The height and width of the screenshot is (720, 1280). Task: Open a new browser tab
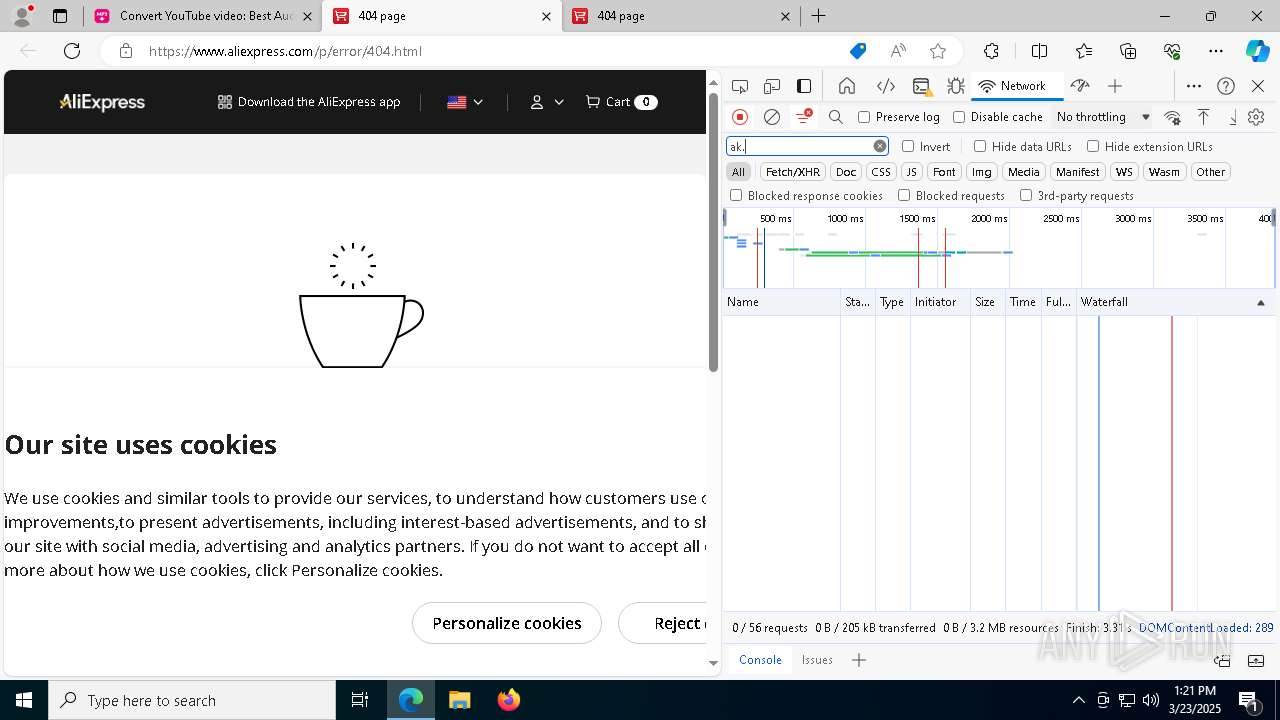coord(818,16)
